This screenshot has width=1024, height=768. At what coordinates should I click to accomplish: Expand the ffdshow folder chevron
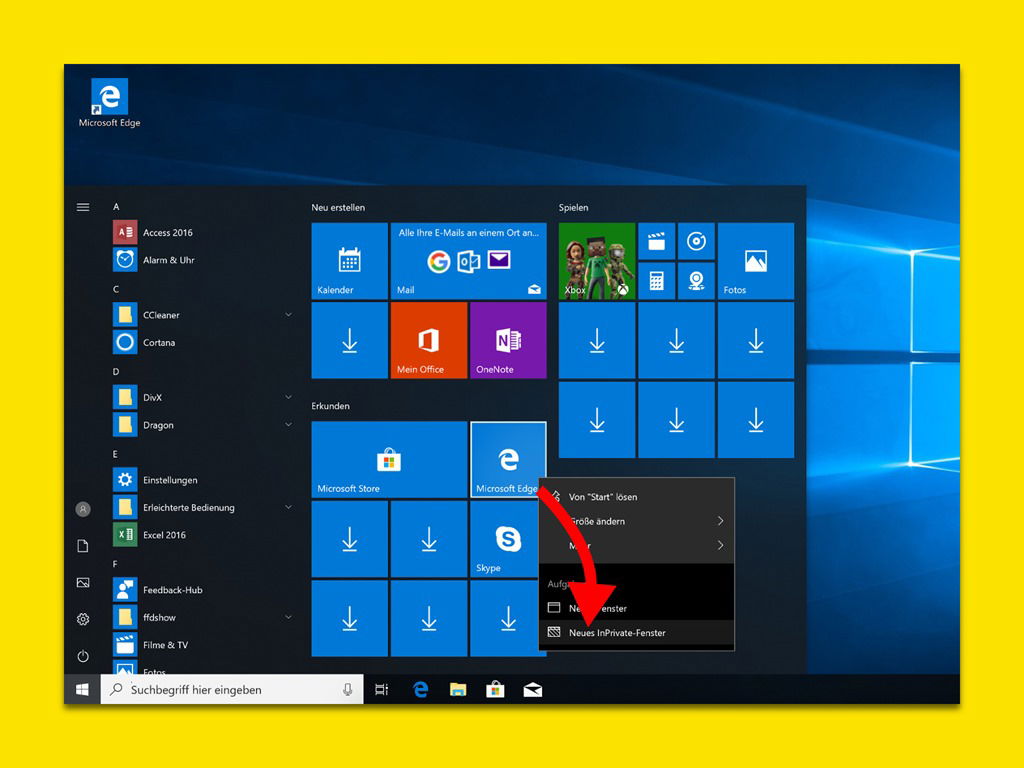pyautogui.click(x=288, y=617)
